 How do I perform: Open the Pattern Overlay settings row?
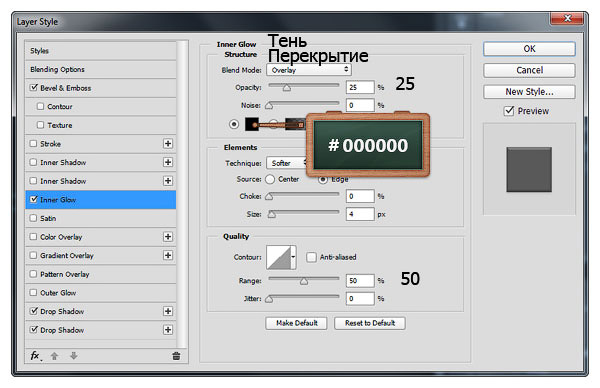pos(101,274)
